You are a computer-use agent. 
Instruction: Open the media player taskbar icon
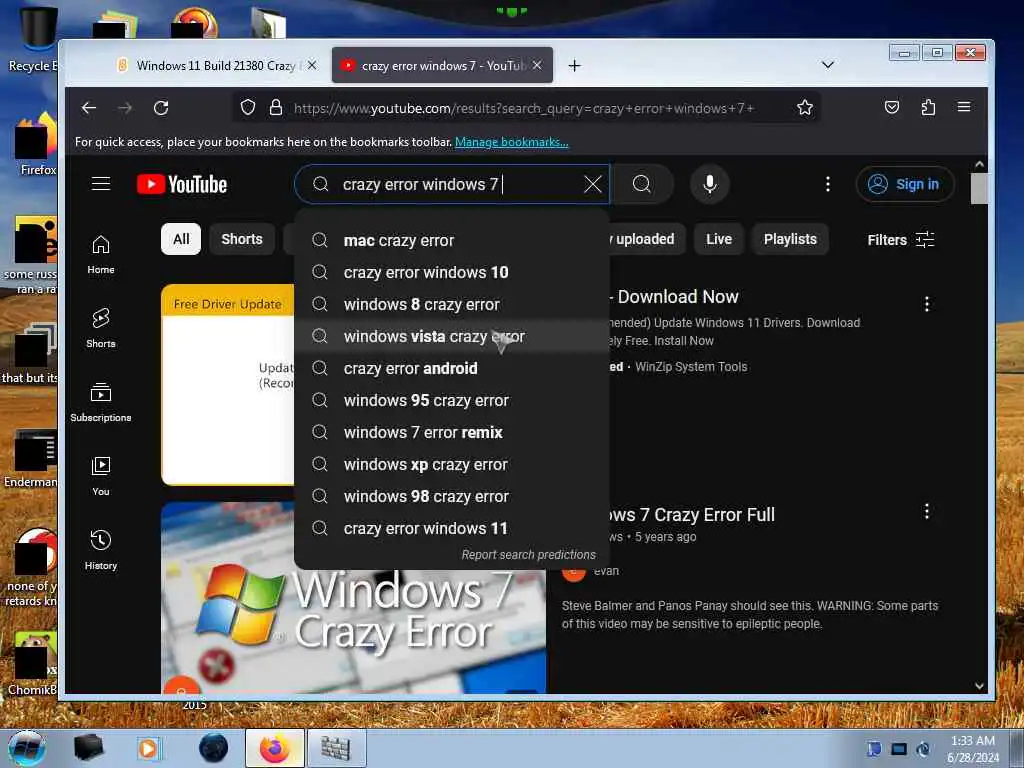coord(148,748)
